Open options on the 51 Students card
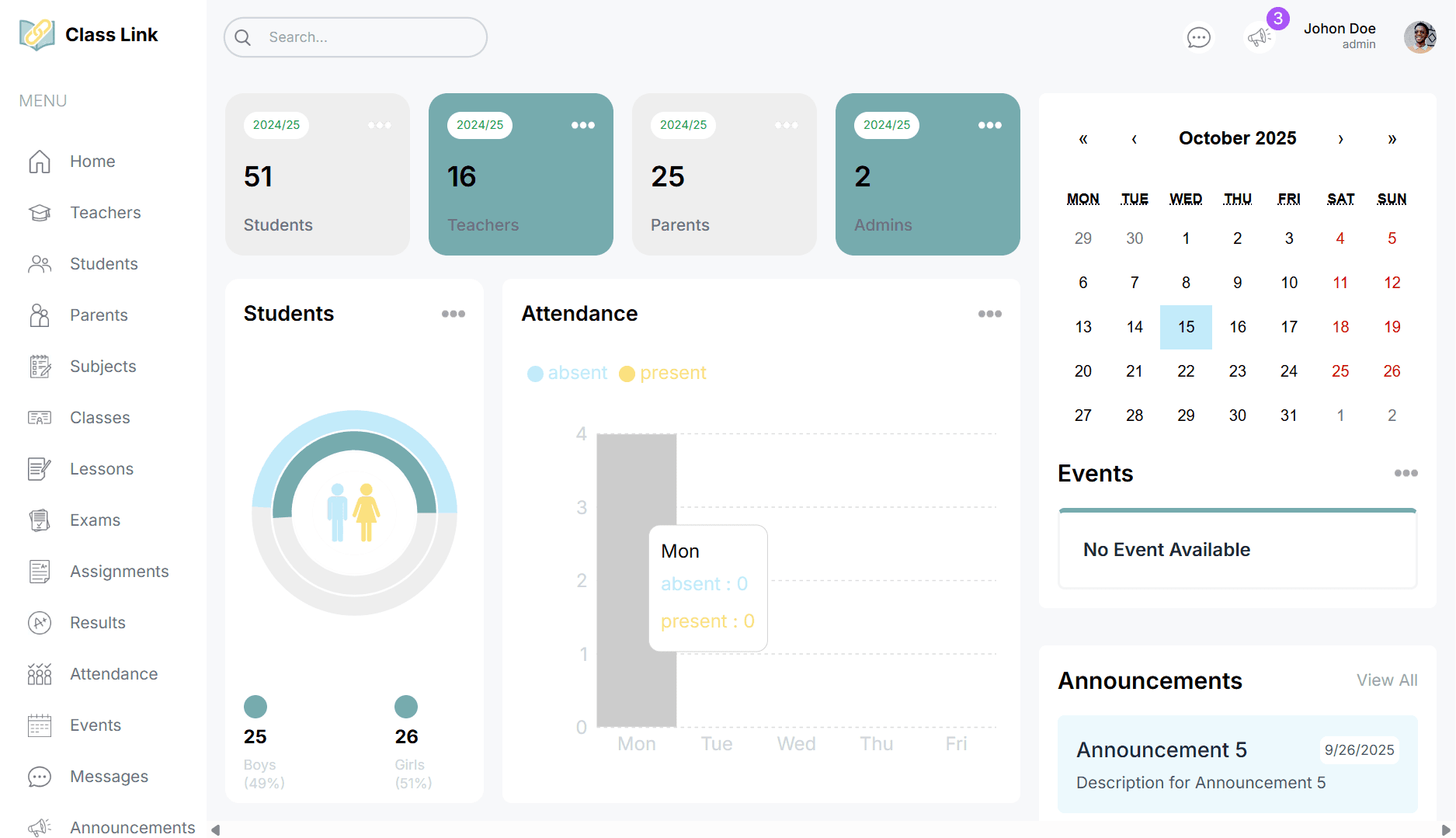 click(x=380, y=125)
